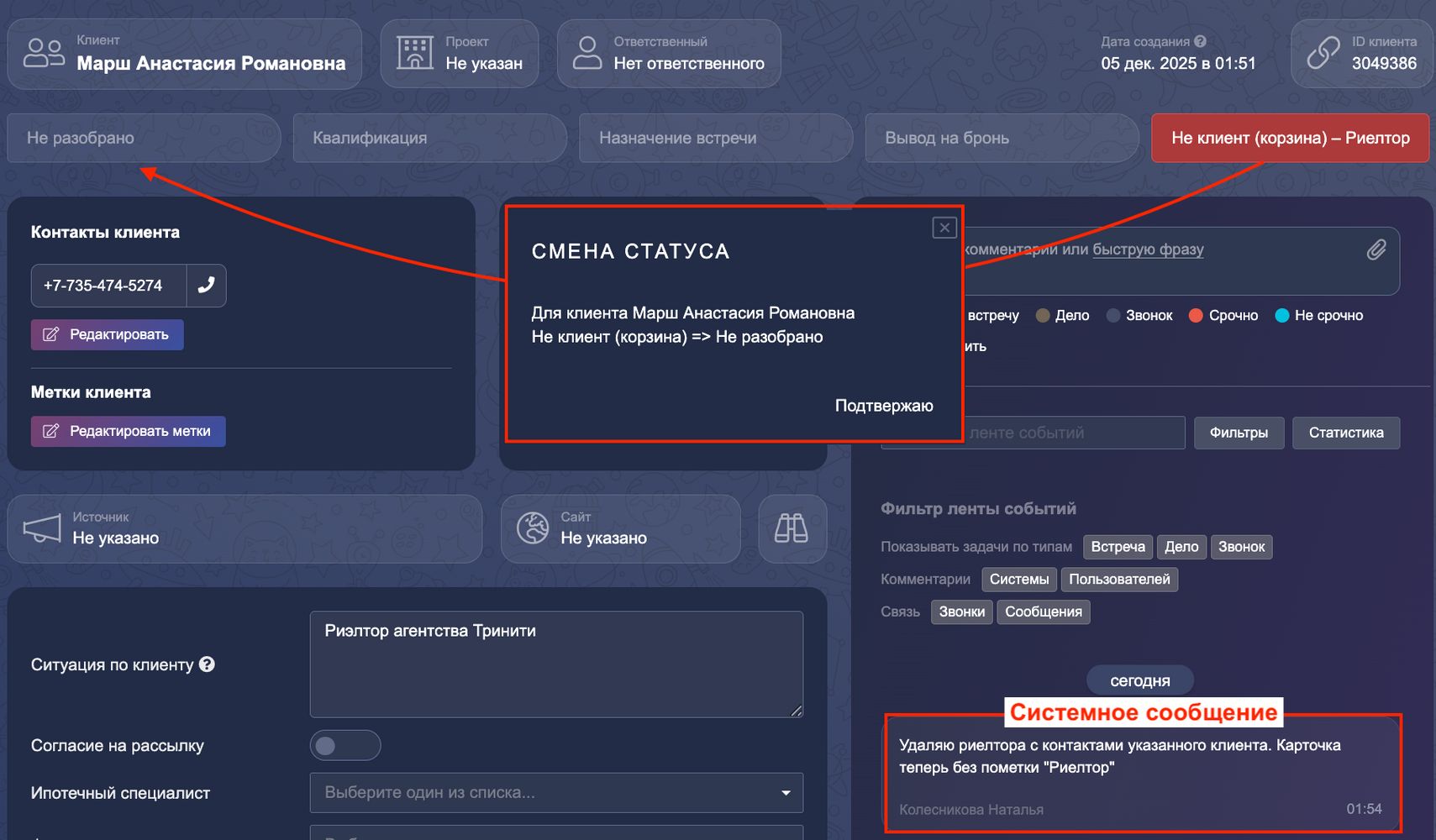Click the Сайт field showing Не указано
The width and height of the screenshot is (1436, 840).
click(621, 528)
